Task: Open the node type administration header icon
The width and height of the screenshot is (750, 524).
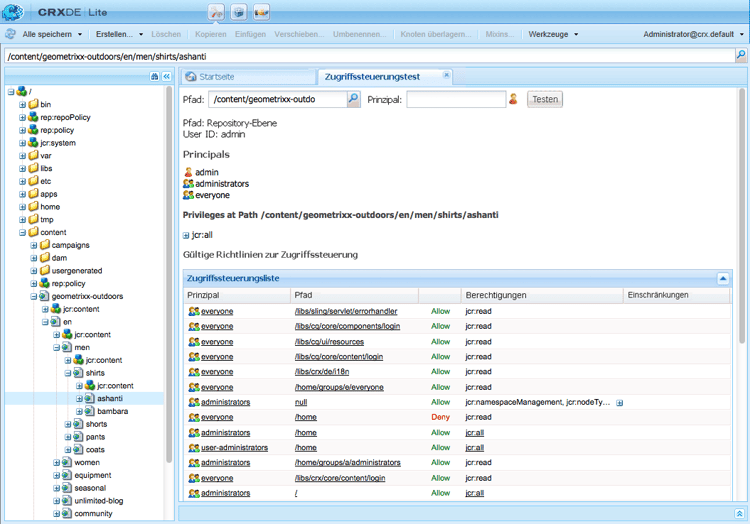Action: pyautogui.click(x=261, y=12)
